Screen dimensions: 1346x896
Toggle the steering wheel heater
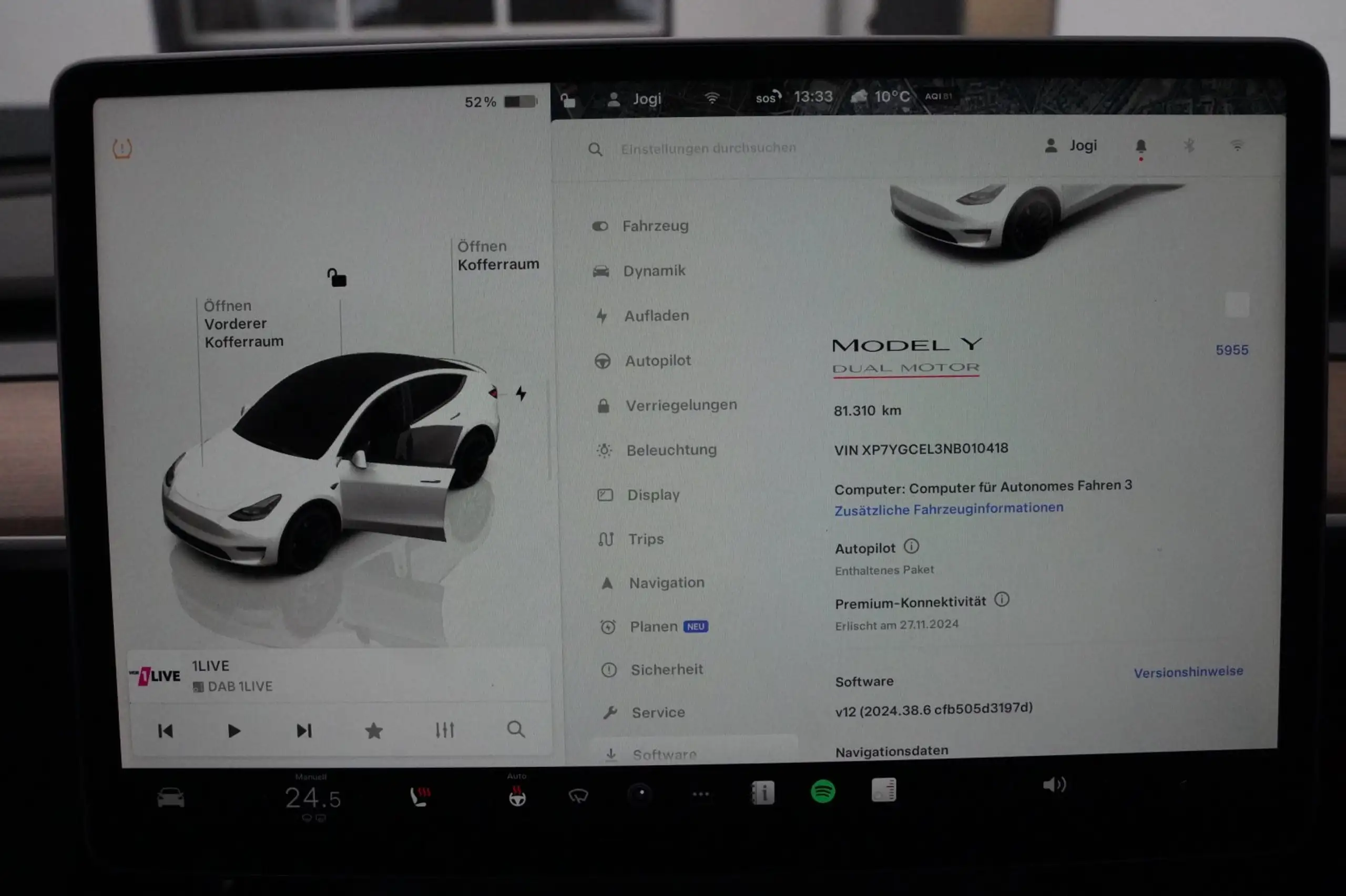[517, 796]
